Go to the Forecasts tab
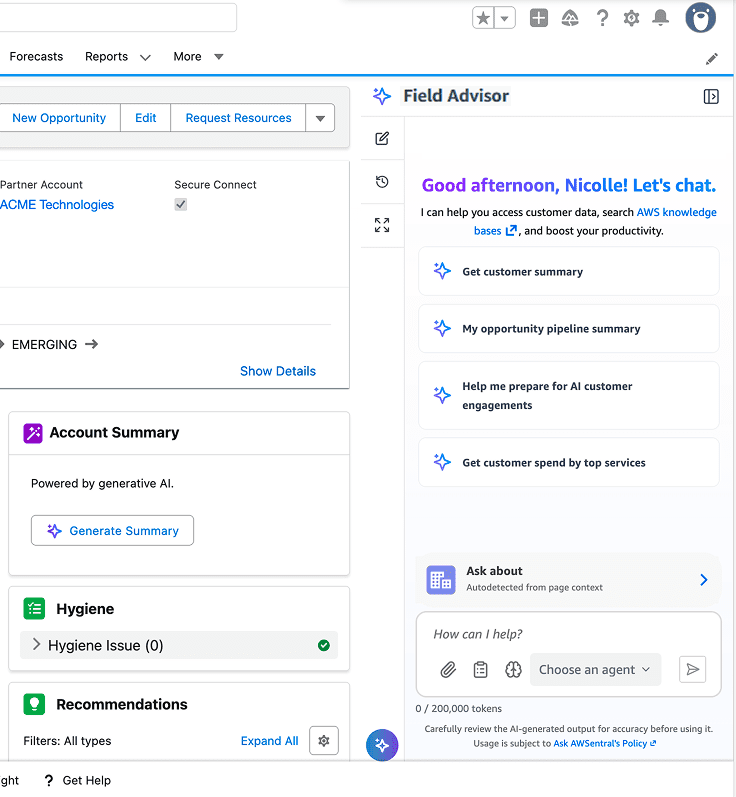 click(x=36, y=56)
